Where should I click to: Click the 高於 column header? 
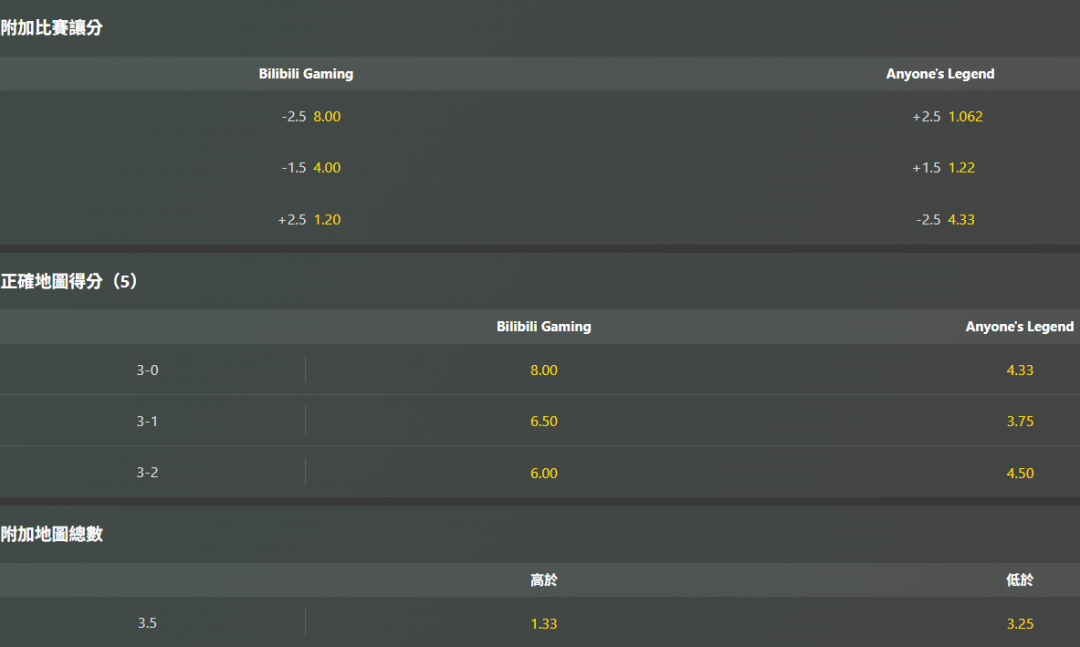coord(543,580)
